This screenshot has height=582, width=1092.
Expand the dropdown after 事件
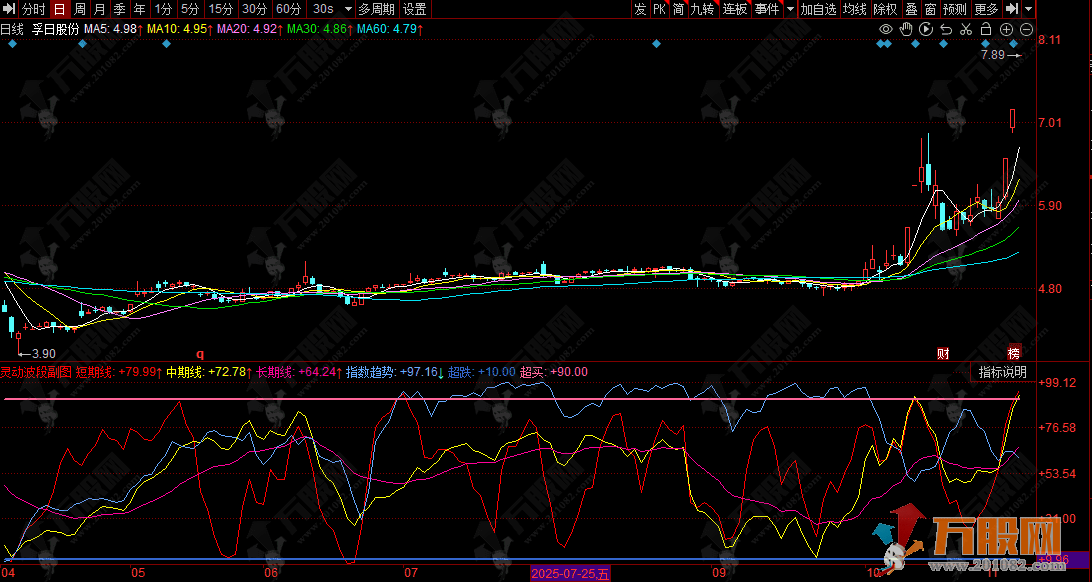click(x=790, y=9)
